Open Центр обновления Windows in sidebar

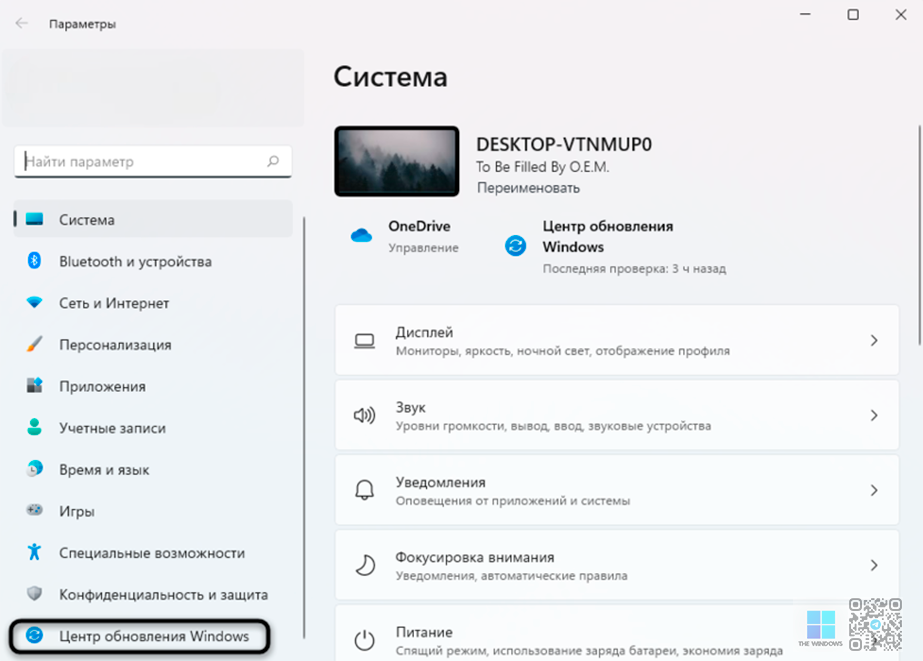(x=140, y=636)
